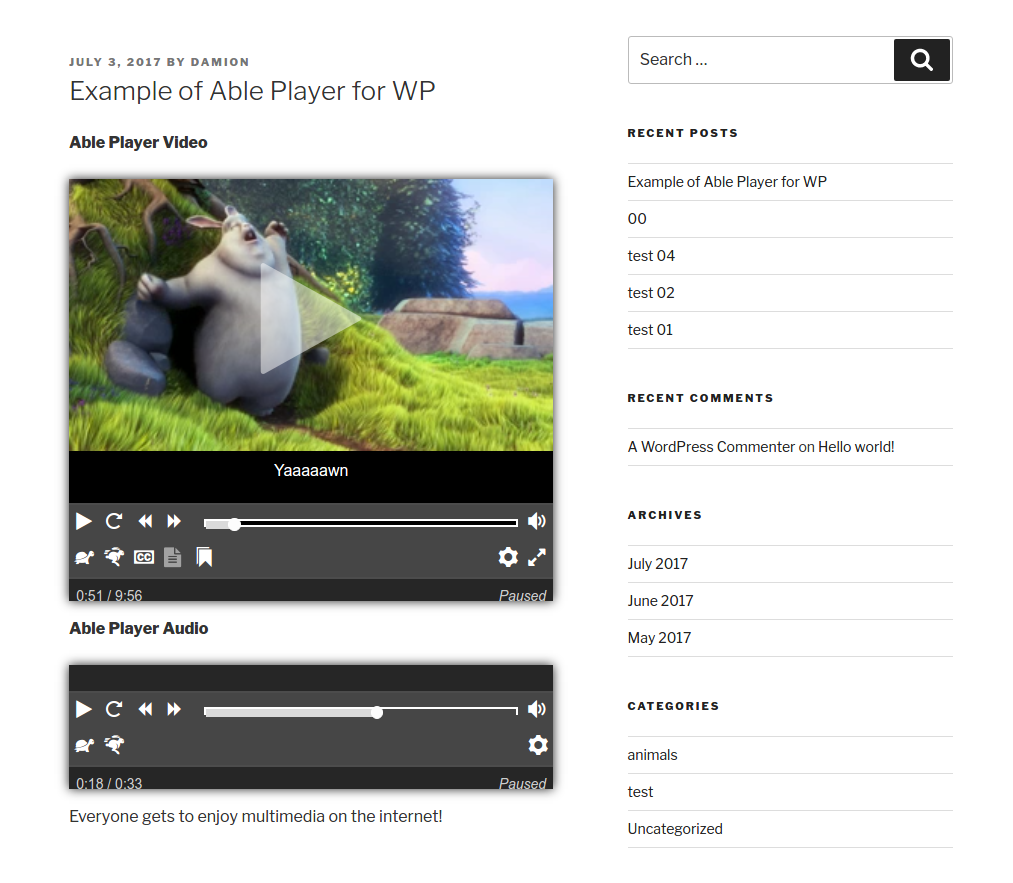Open the test category

click(x=640, y=792)
